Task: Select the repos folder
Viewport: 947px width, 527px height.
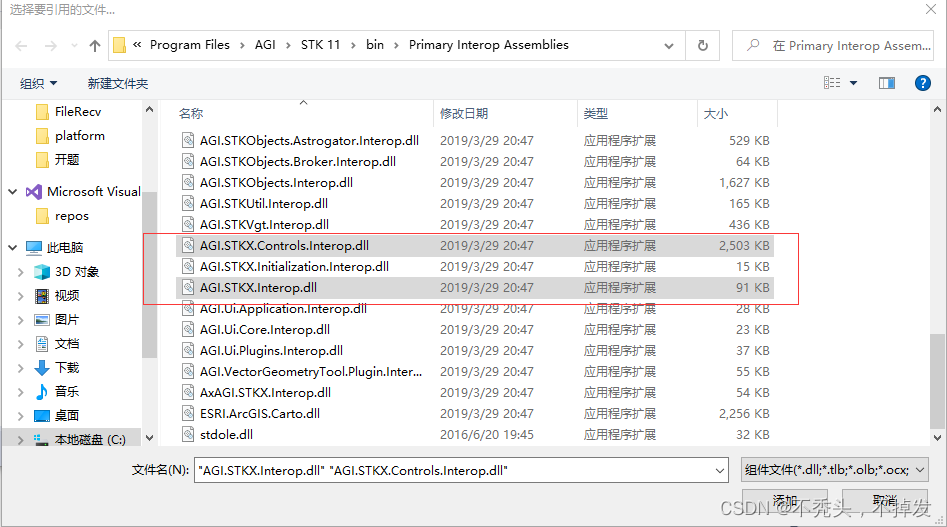Action: coord(71,216)
